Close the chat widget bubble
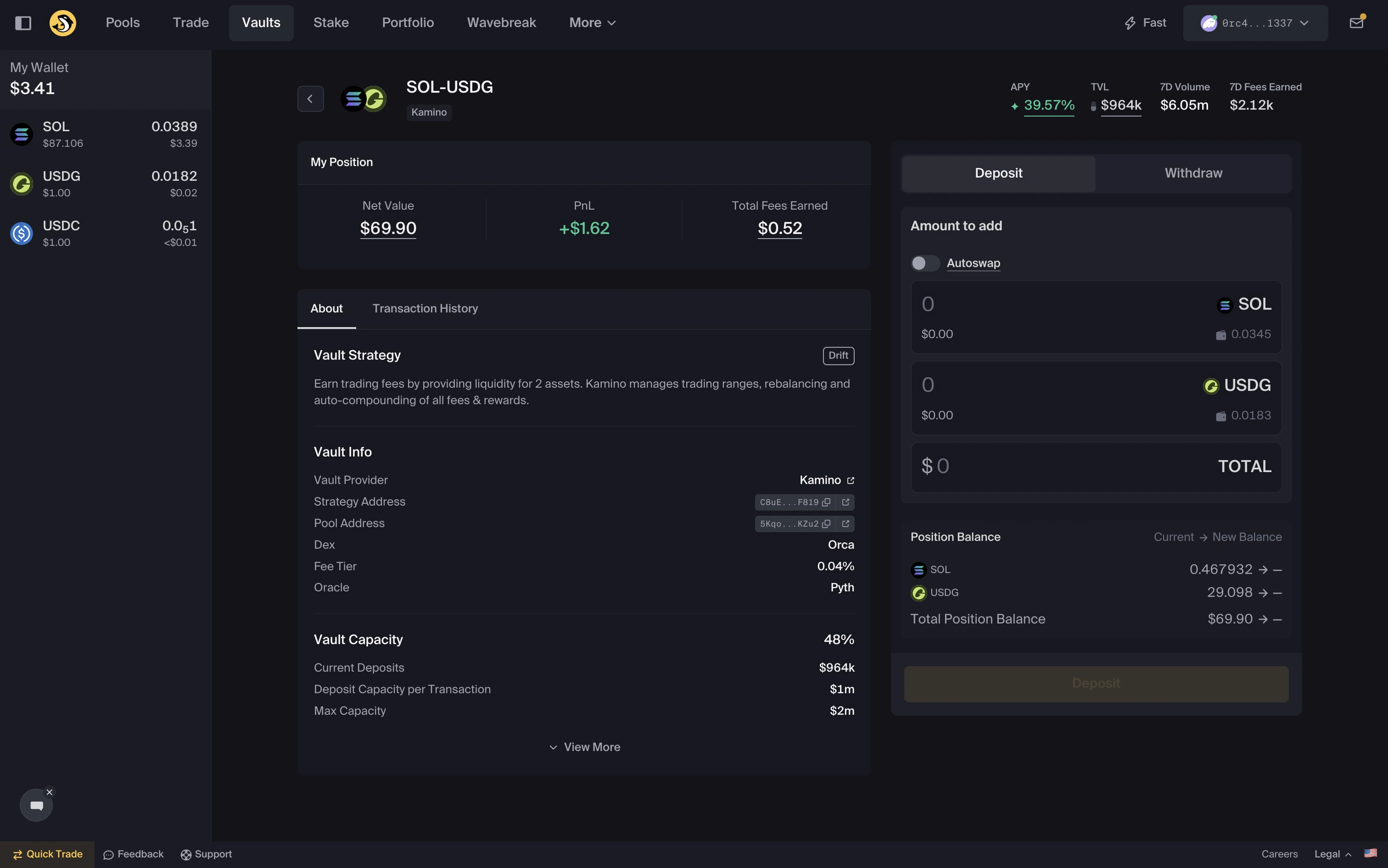This screenshot has width=1388, height=868. pyautogui.click(x=50, y=792)
